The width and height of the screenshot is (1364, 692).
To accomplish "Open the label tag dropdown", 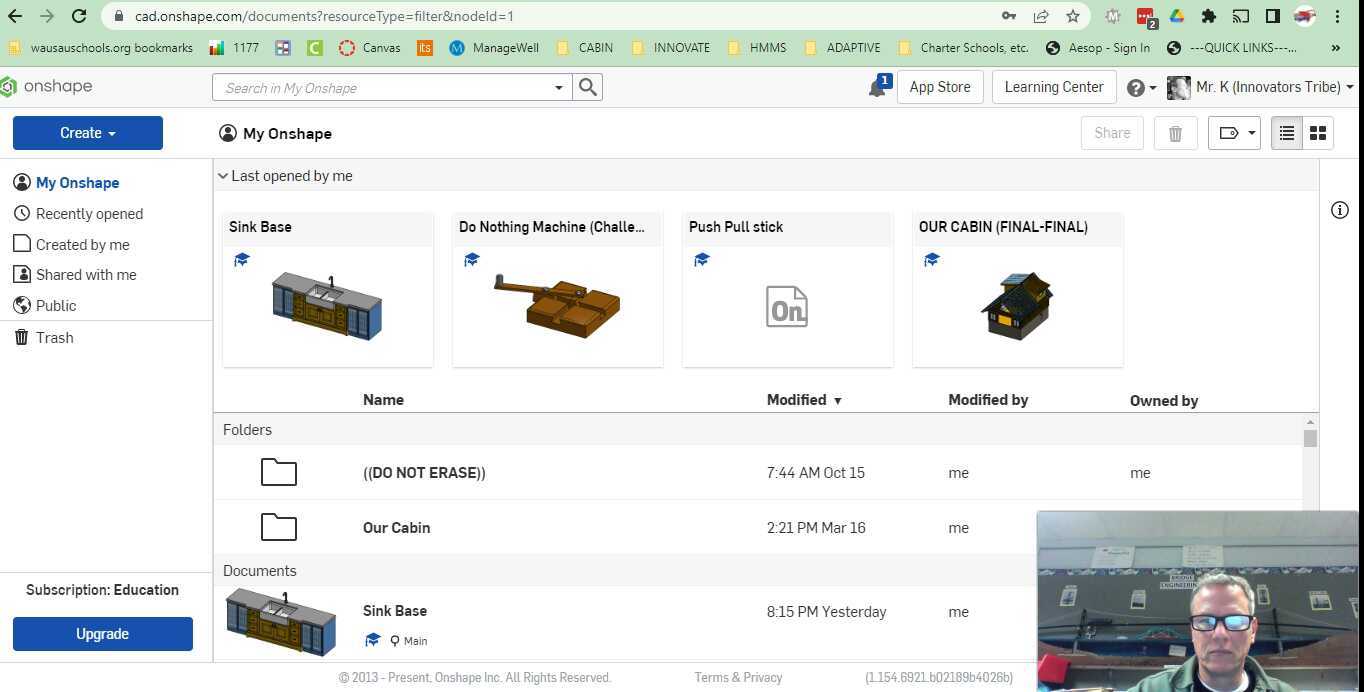I will click(x=1234, y=132).
